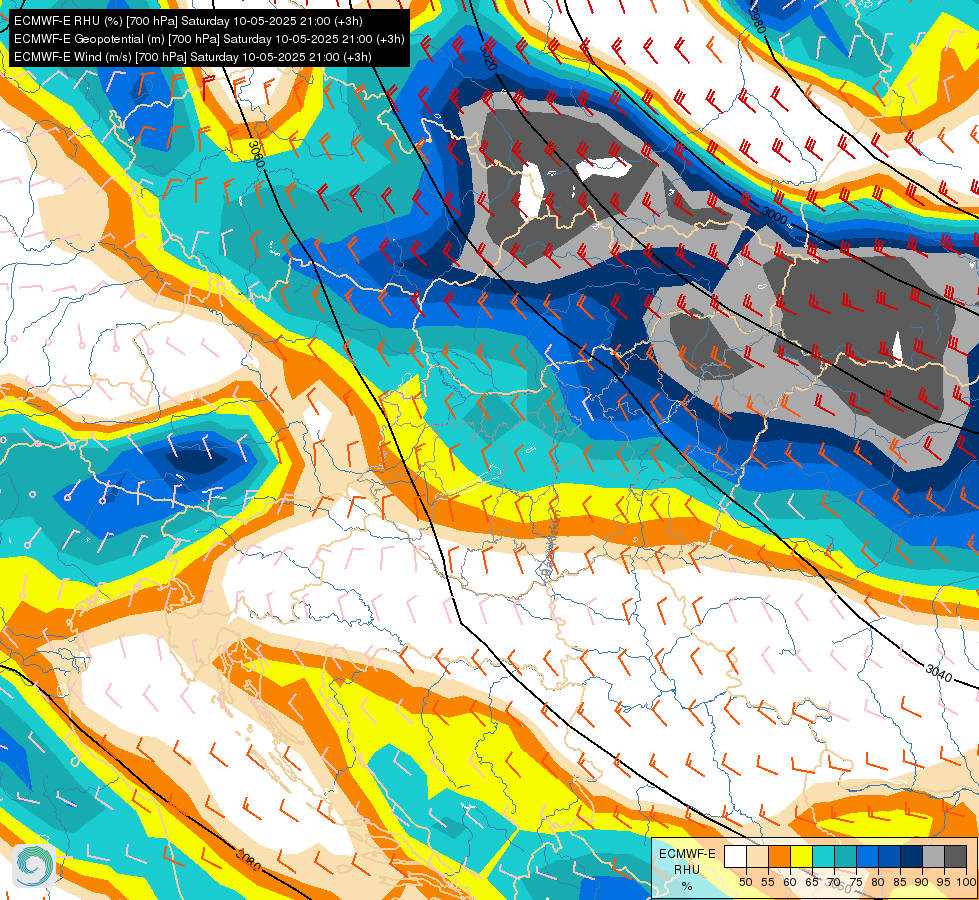This screenshot has height=900, width=979.
Task: Click the legend title ECMWF-E RHU %
Action: pos(687,869)
